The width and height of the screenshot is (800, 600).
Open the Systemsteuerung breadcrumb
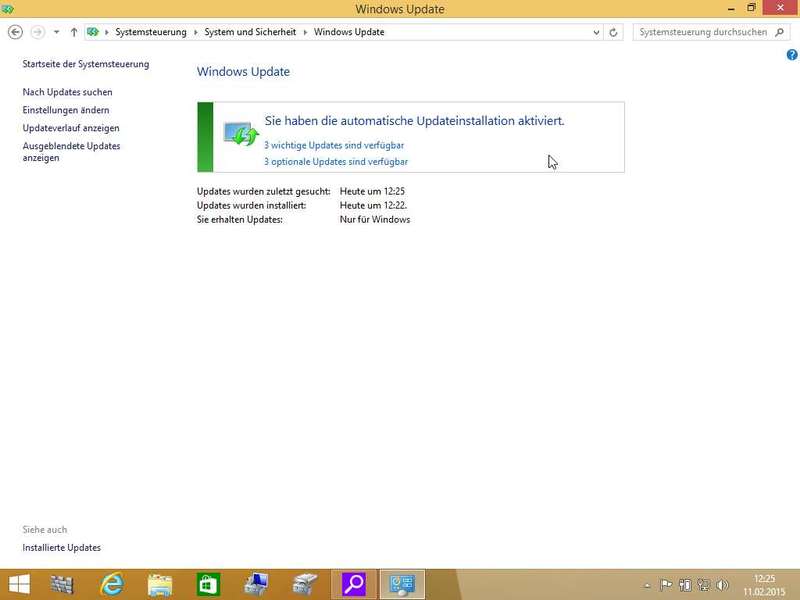[x=151, y=32]
